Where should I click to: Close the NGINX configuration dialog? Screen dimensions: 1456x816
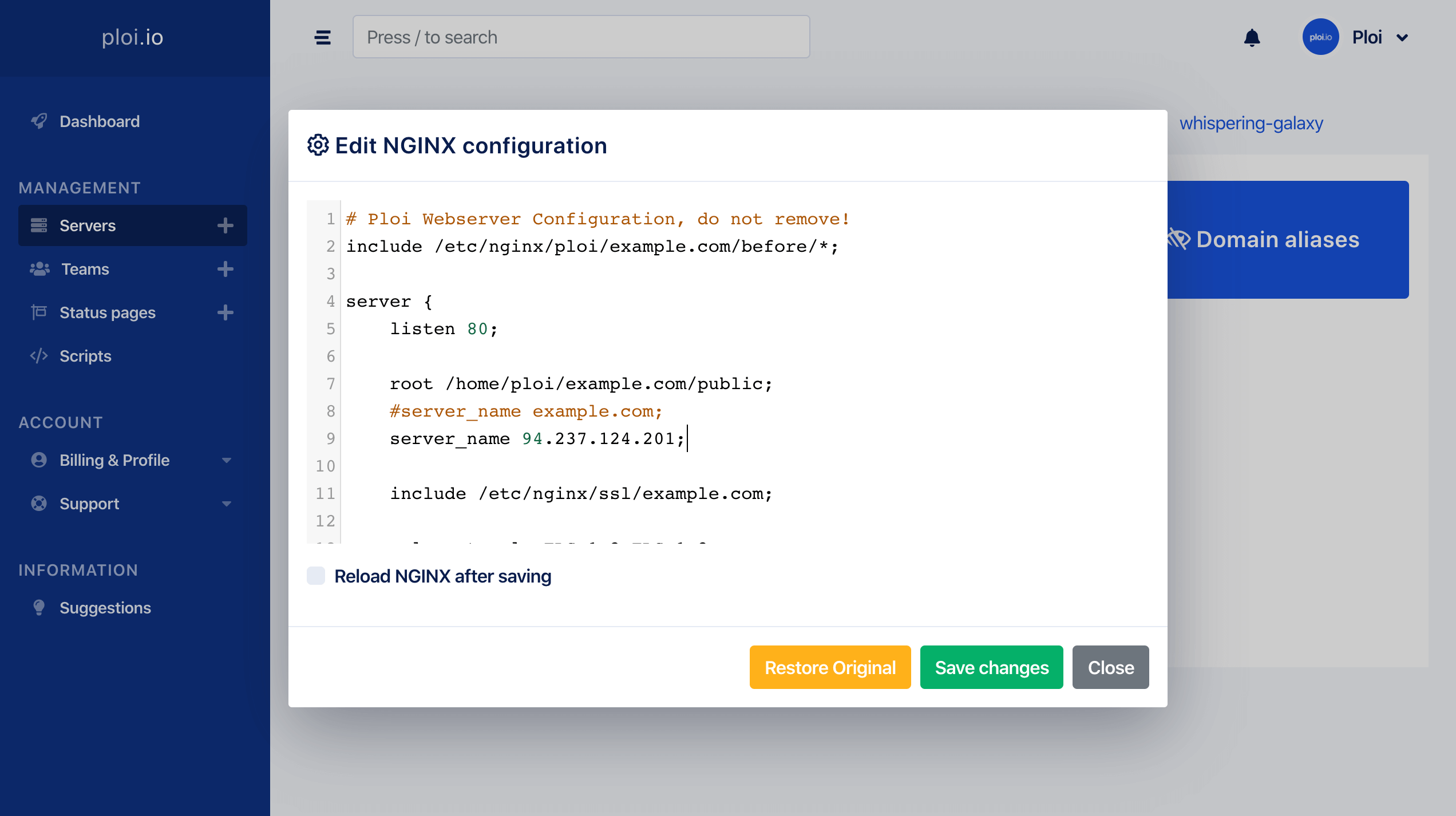click(x=1110, y=667)
